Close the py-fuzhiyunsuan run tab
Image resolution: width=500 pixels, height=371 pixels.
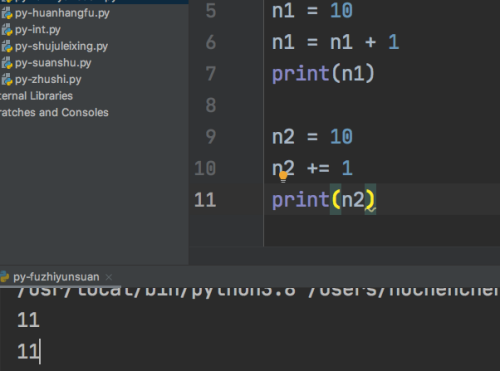click(109, 277)
